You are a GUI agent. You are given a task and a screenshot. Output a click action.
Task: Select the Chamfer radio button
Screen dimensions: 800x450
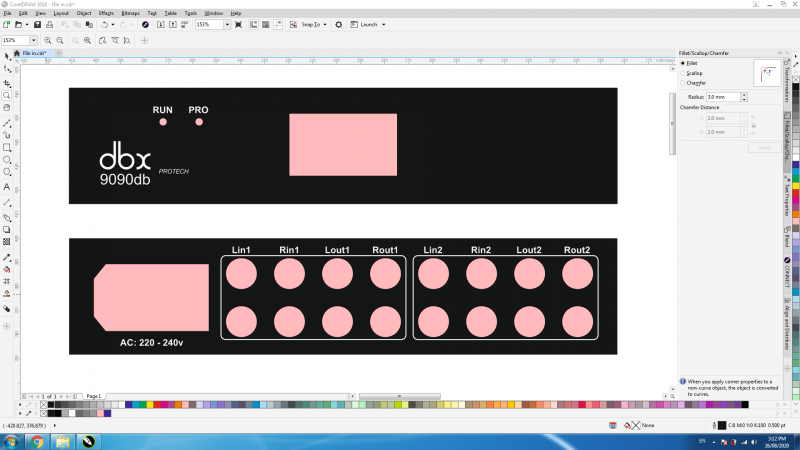coord(683,83)
